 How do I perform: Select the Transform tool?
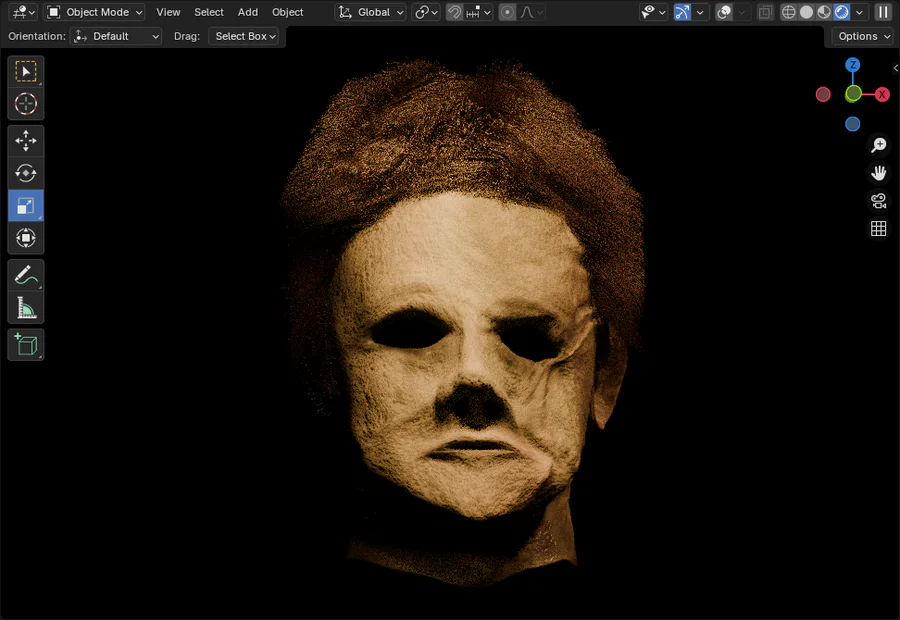click(25, 238)
